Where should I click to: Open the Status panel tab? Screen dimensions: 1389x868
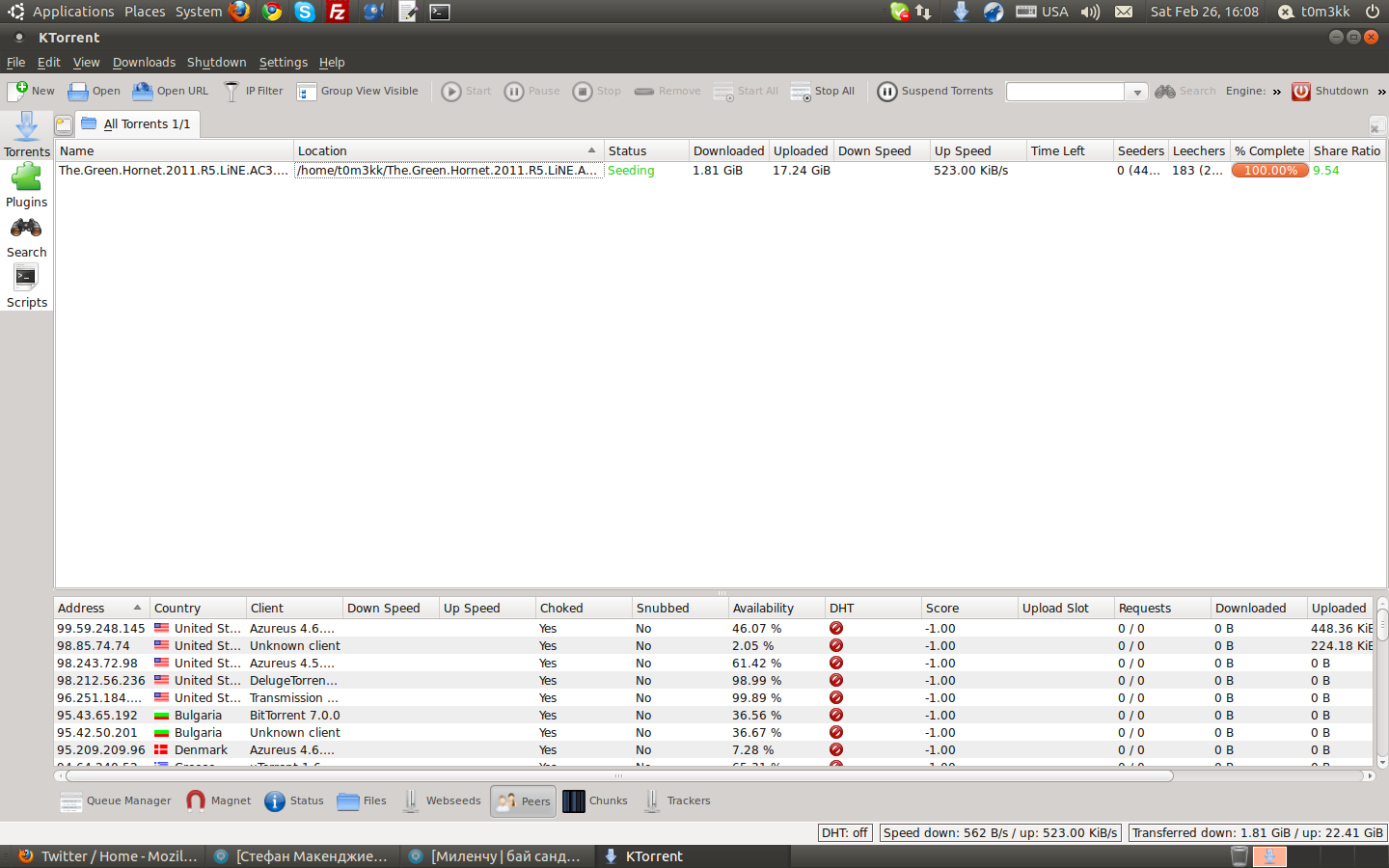(x=294, y=801)
